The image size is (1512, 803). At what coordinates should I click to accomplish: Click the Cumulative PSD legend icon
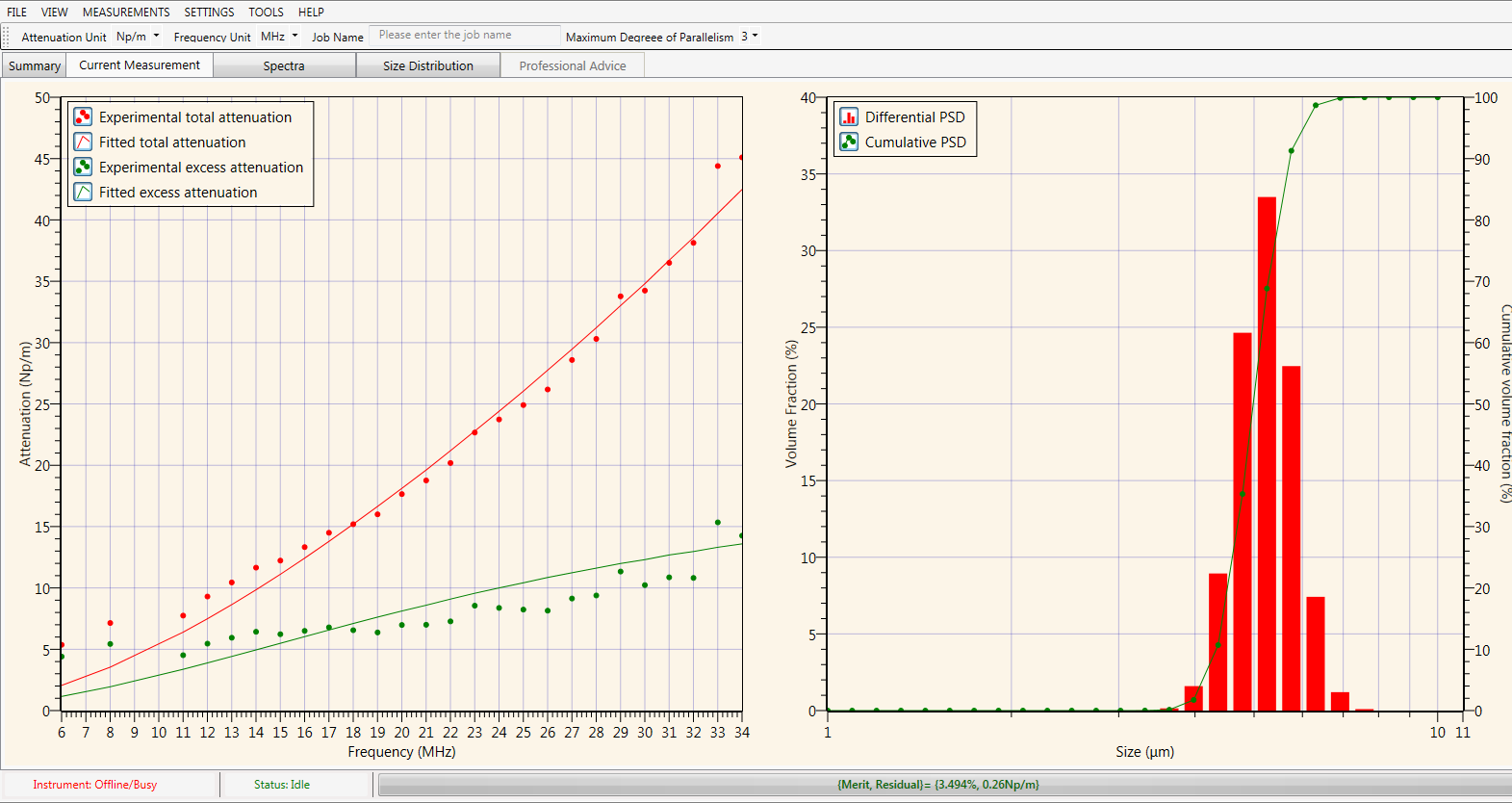(849, 142)
